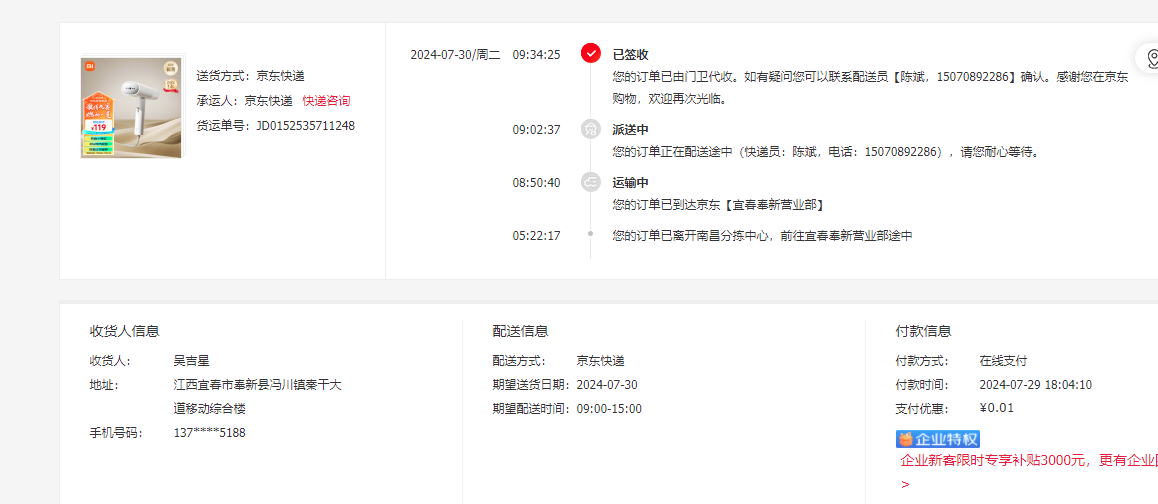Screen dimensions: 1158x504
Task: Click the 派送中 courier status icon
Action: pyautogui.click(x=590, y=129)
